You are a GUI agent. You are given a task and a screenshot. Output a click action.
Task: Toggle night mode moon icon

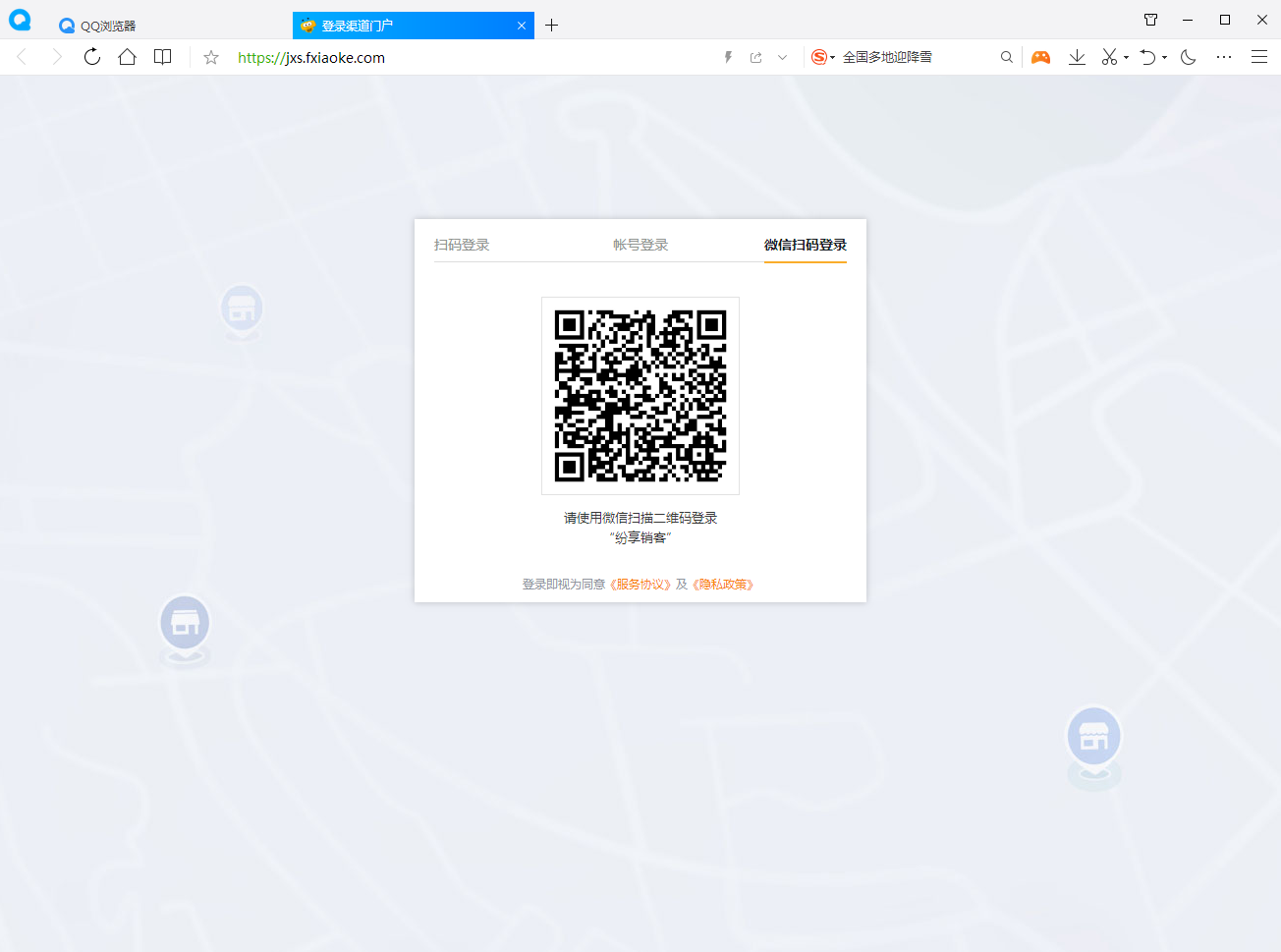pos(1189,57)
